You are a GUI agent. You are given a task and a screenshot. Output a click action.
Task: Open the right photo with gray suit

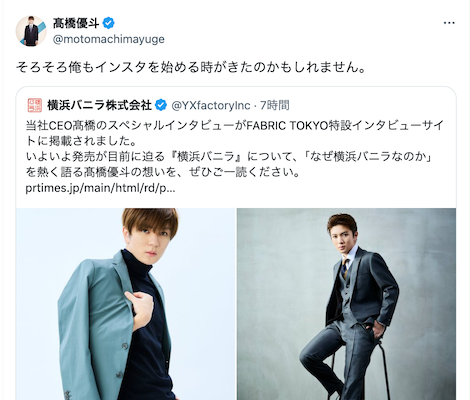pyautogui.click(x=346, y=304)
